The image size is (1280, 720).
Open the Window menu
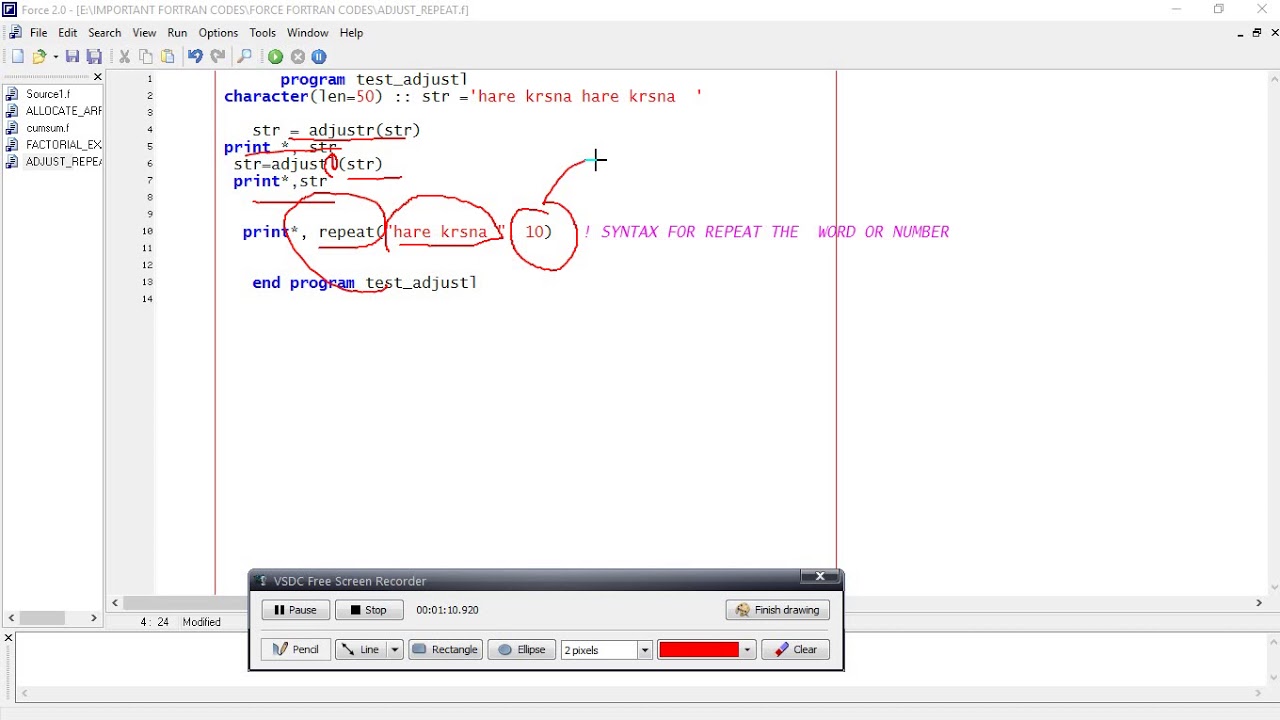tap(307, 33)
